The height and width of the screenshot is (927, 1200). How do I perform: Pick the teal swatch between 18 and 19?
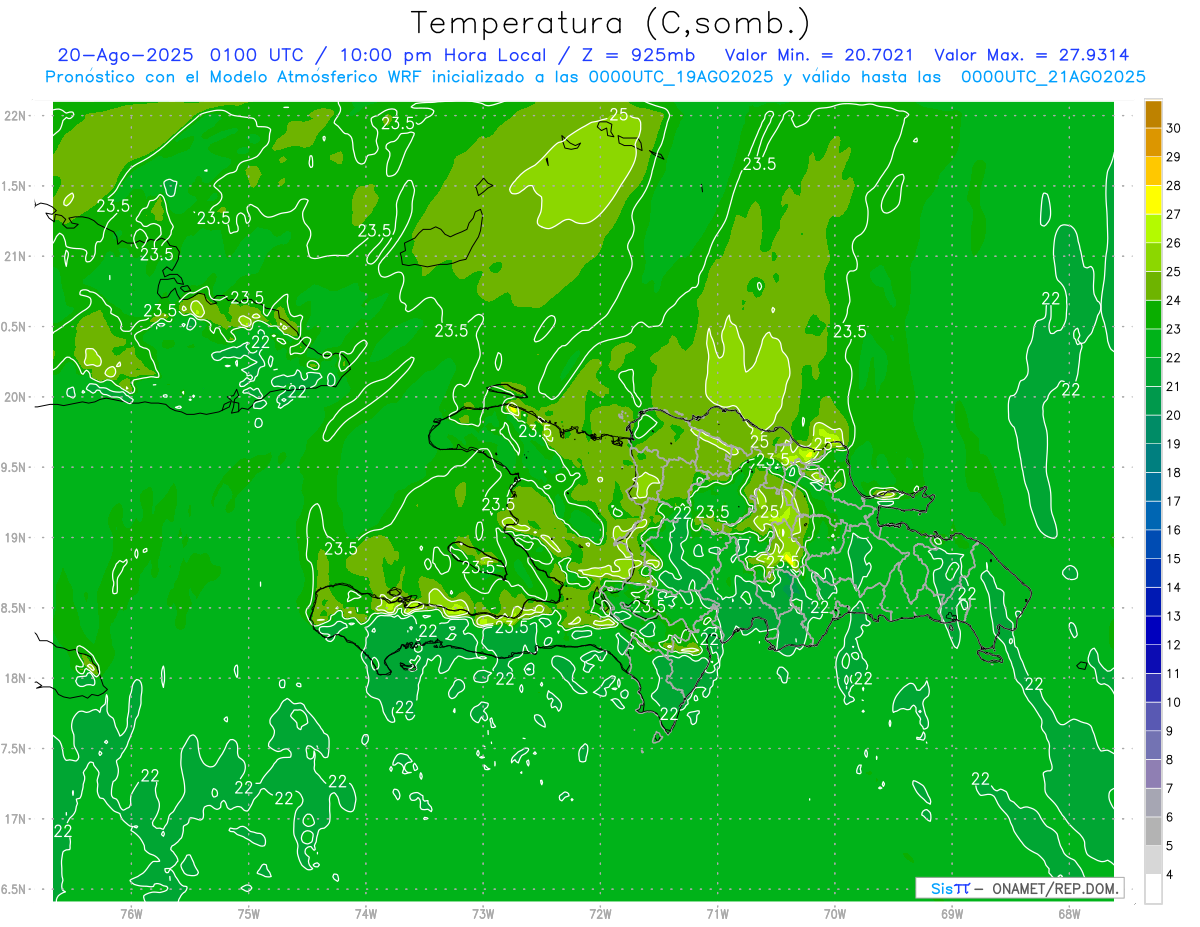tap(1153, 458)
